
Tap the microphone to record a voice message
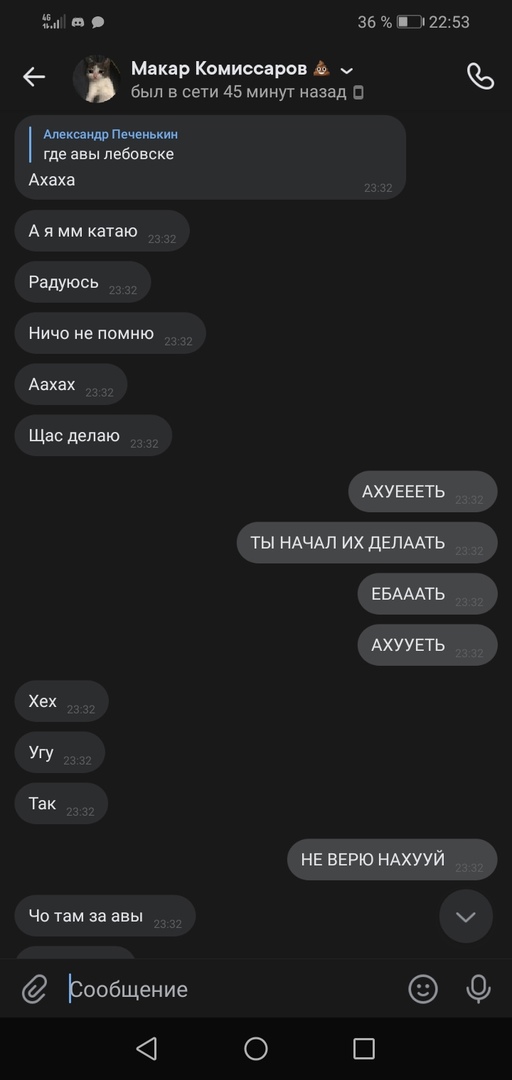[478, 989]
